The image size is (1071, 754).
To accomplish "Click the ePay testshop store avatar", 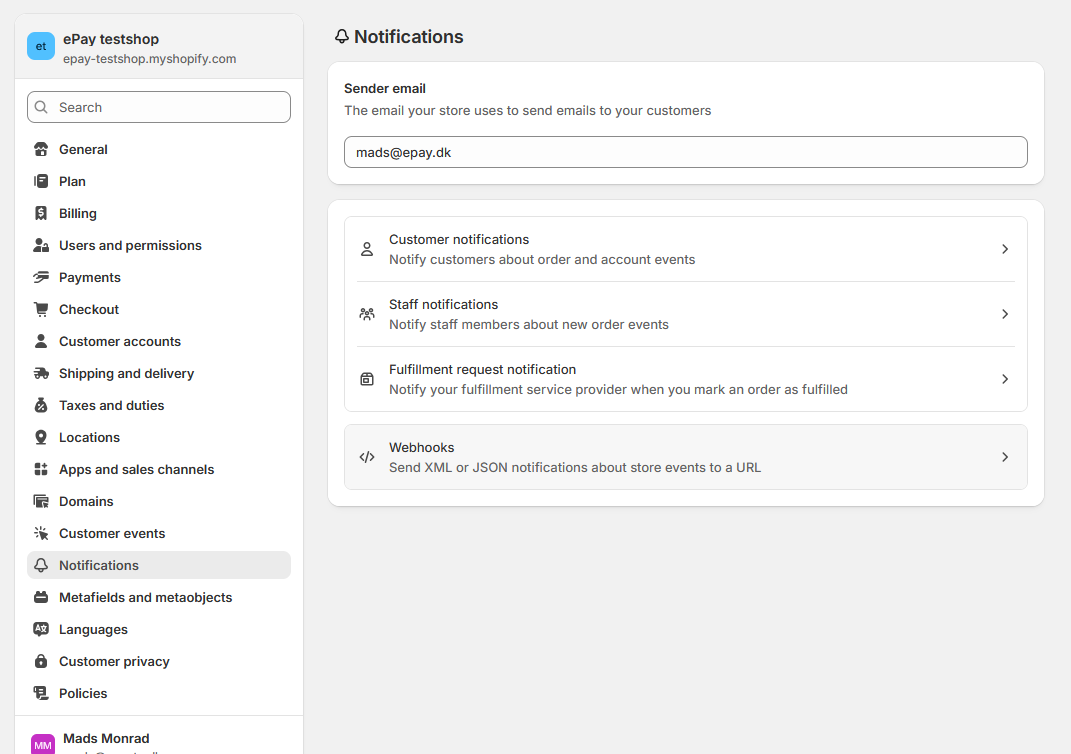I will point(40,46).
